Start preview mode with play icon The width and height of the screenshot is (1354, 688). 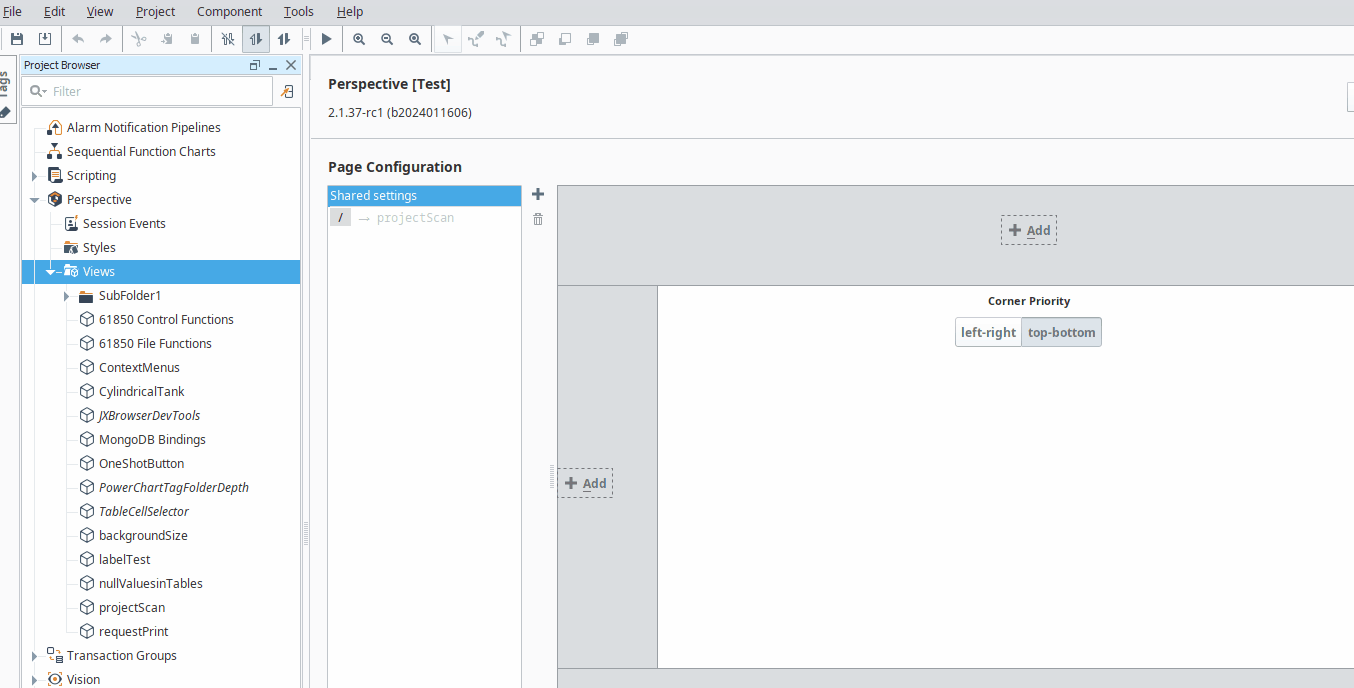point(326,39)
